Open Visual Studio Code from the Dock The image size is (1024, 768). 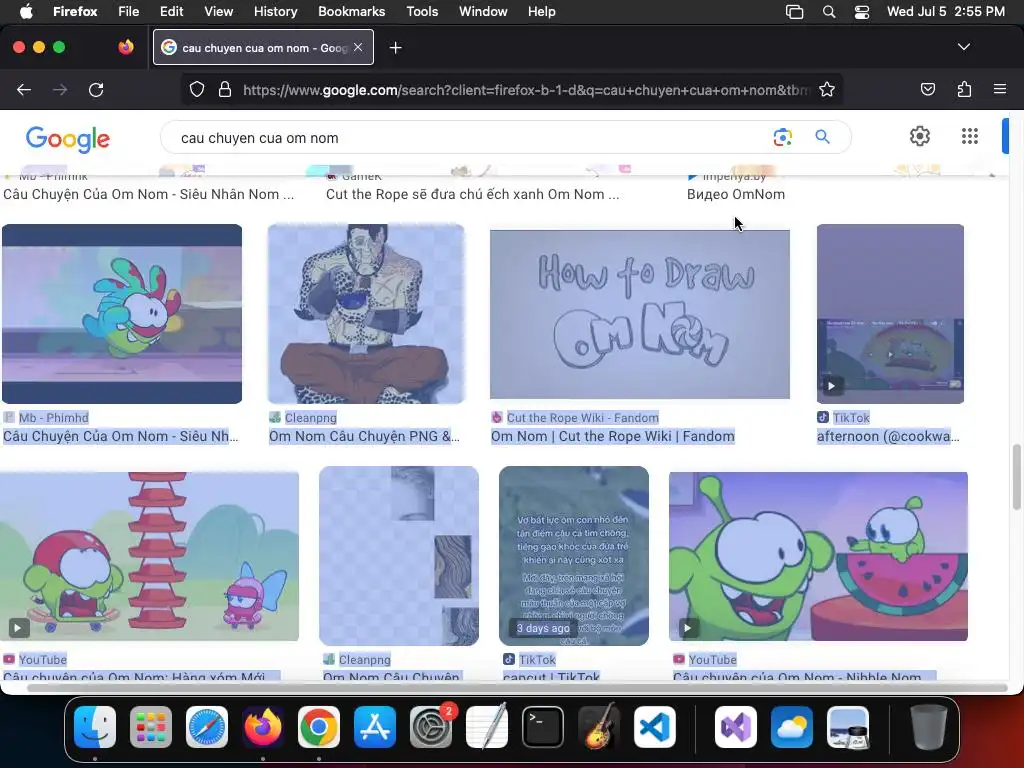[x=654, y=727]
